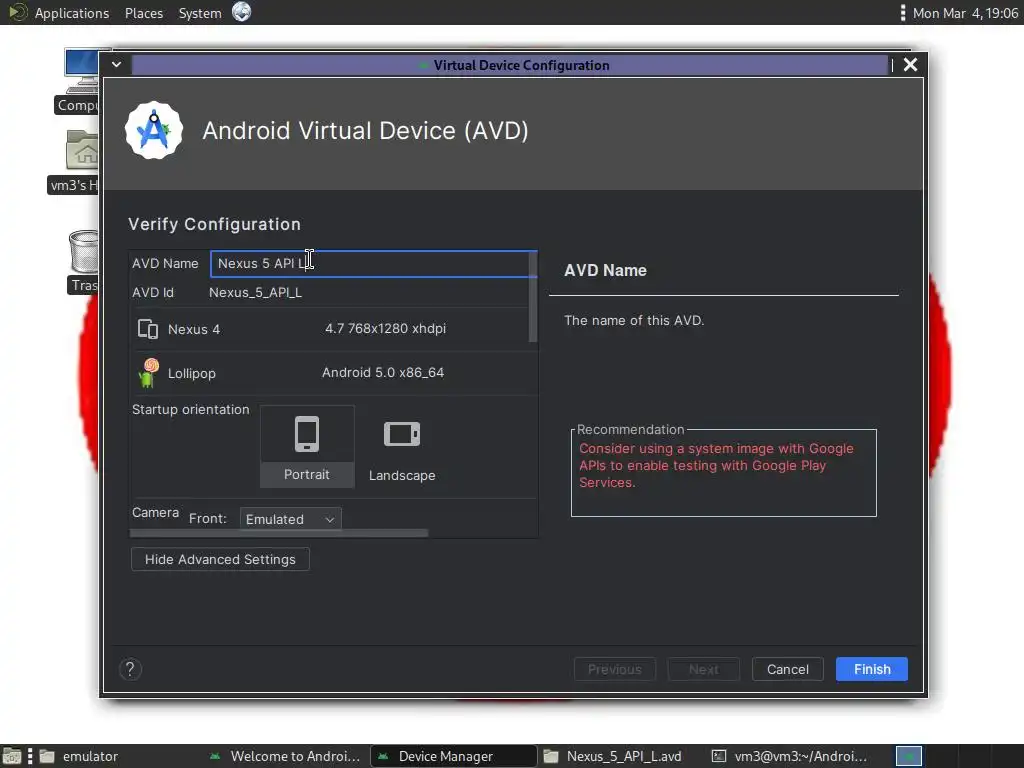Click the three-dot panel handle near clock
This screenshot has height=768, width=1024.
tap(903, 13)
